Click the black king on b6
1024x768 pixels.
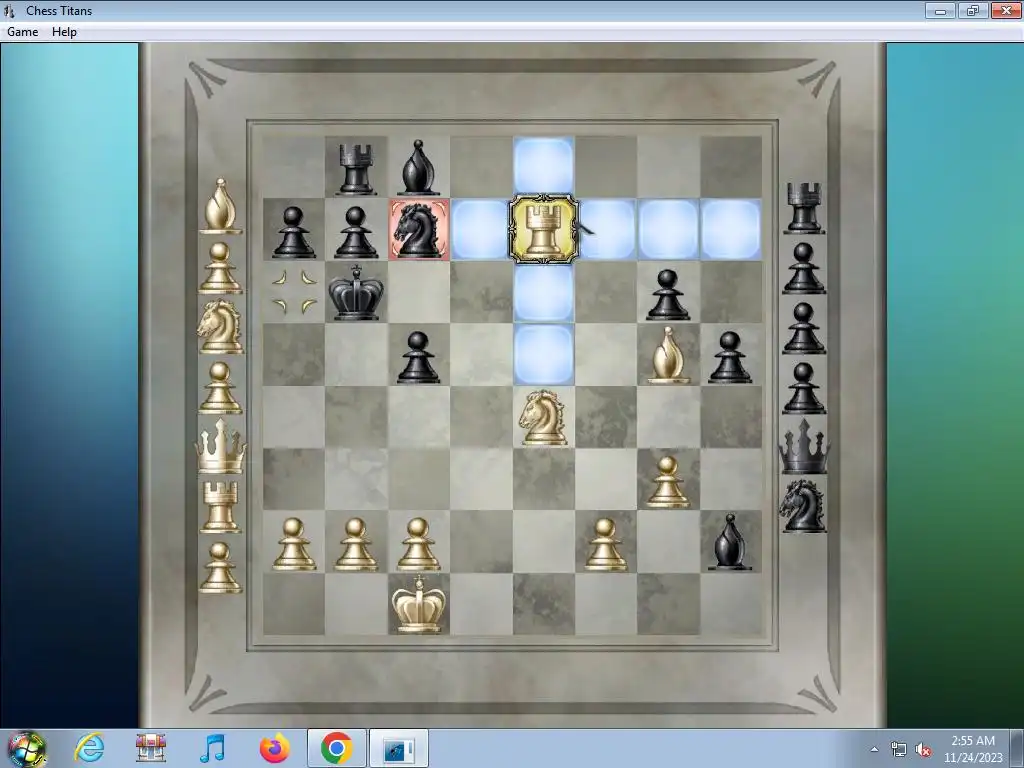coord(355,292)
